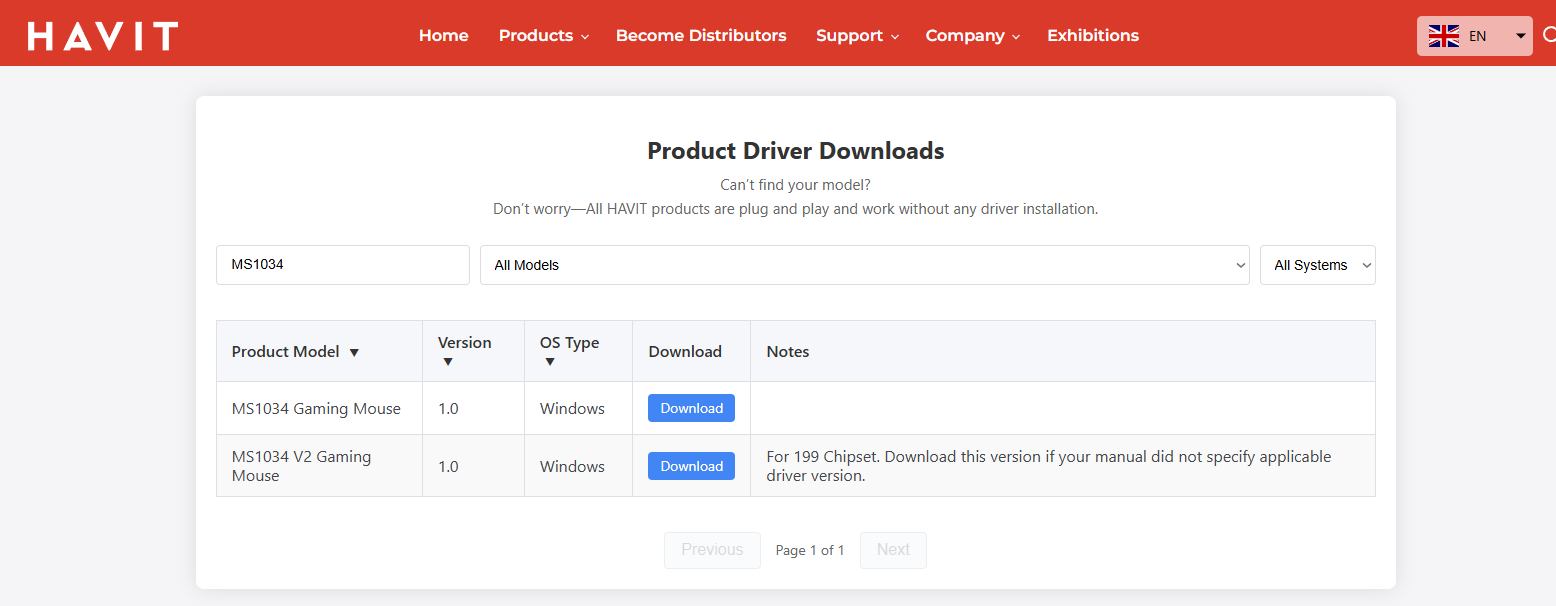Sort by OS Type column arrow
Image resolution: width=1556 pixels, height=606 pixels.
[x=550, y=362]
